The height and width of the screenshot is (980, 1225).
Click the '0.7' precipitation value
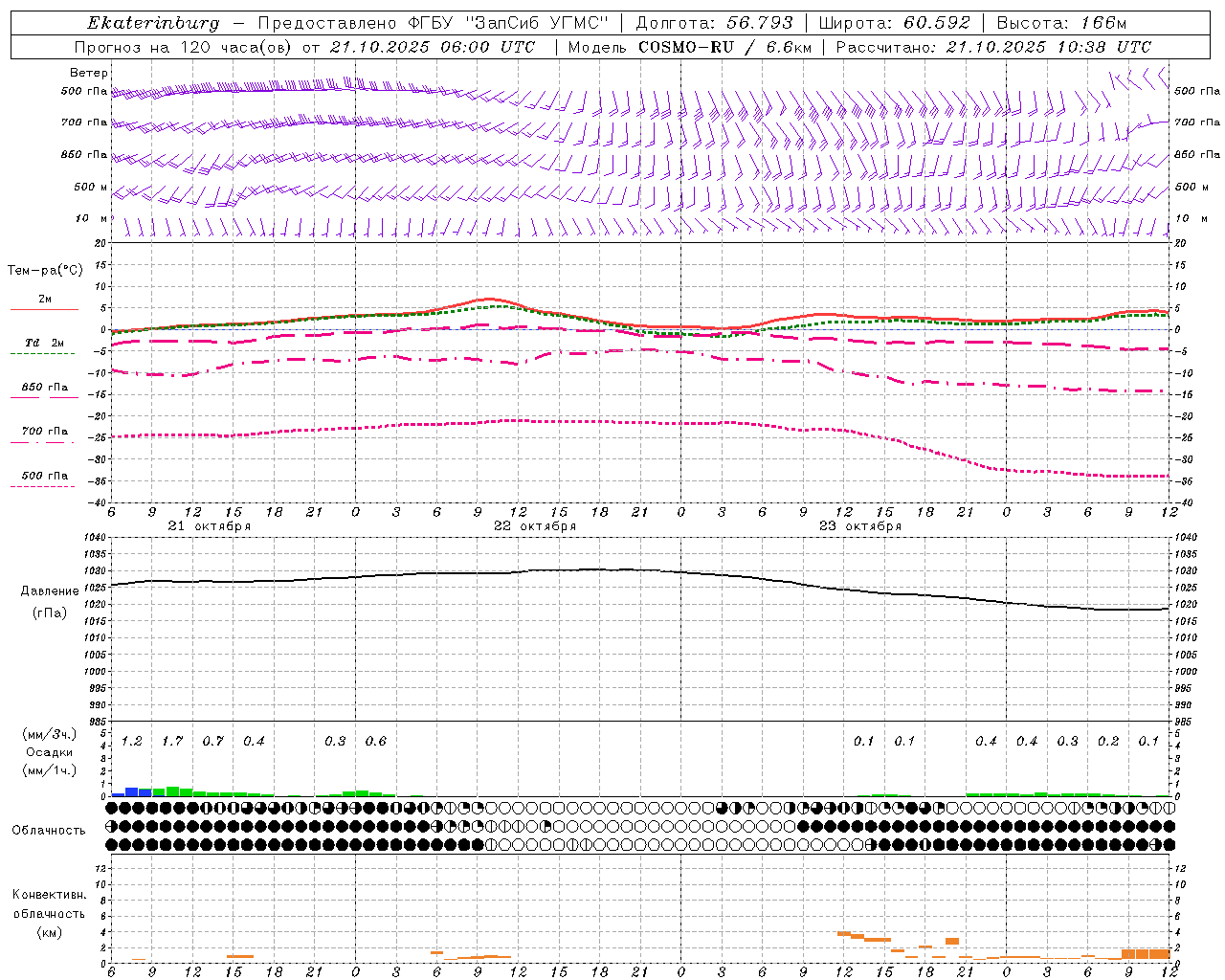[213, 742]
